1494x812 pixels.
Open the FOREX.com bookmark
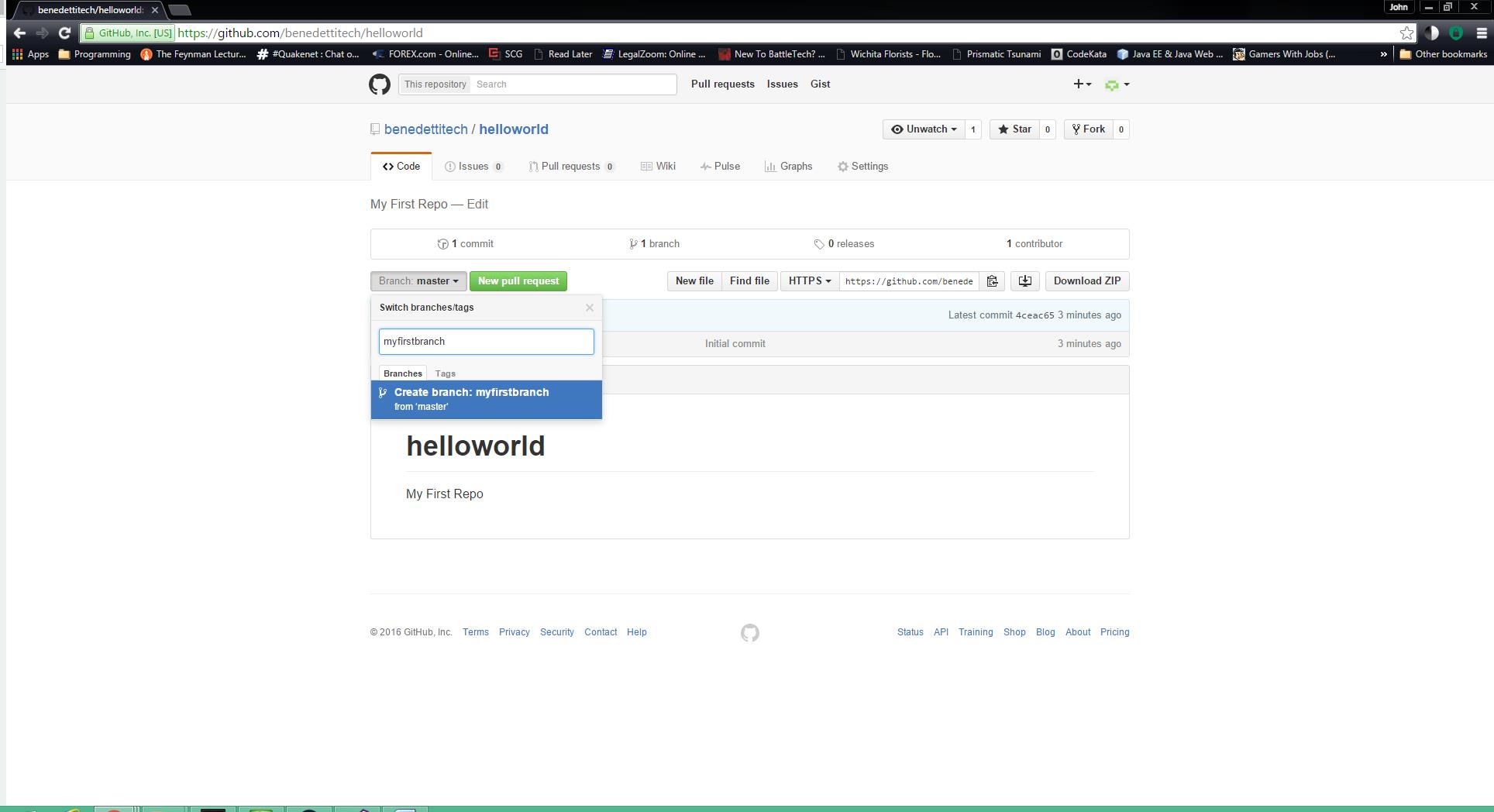425,54
